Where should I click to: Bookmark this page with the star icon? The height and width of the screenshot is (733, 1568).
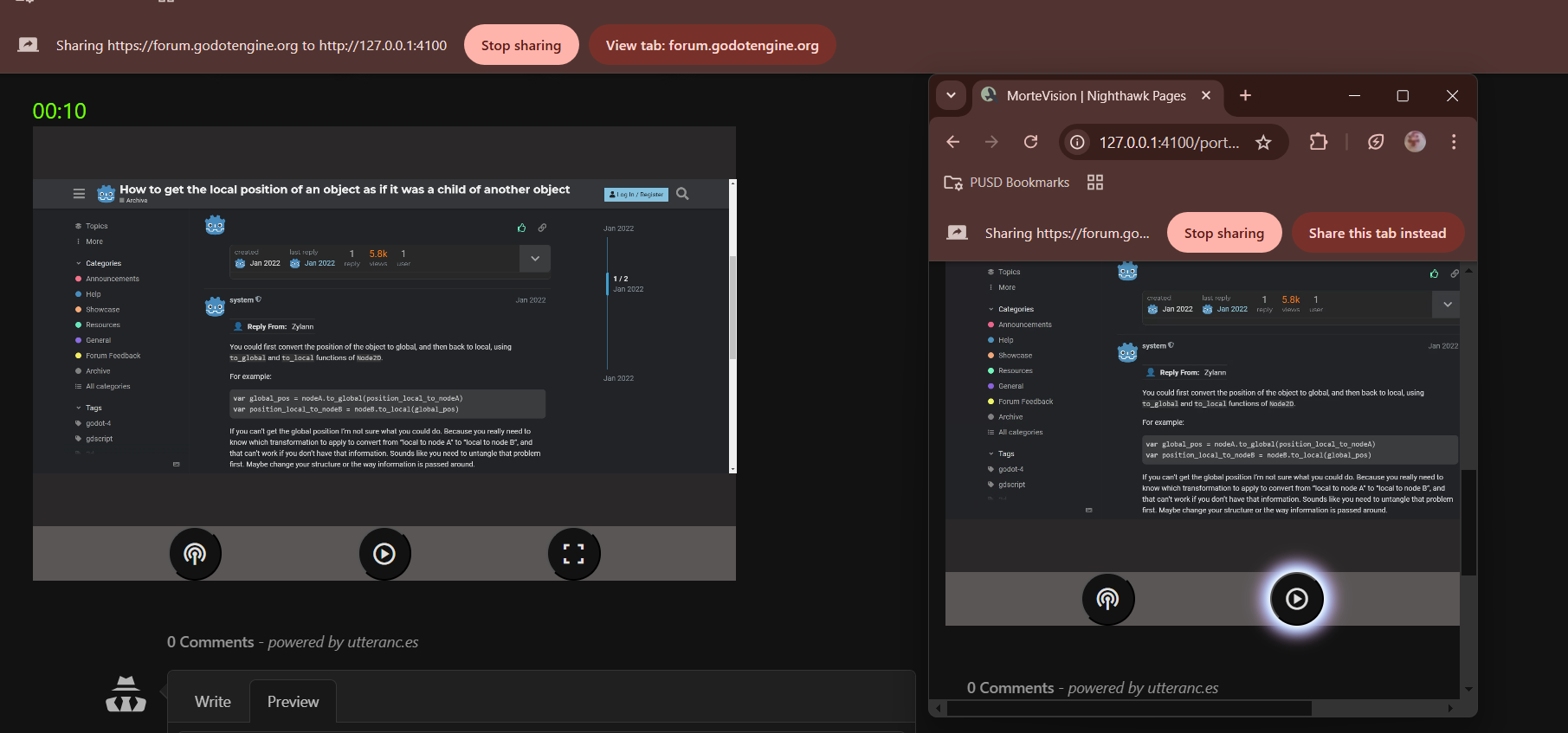coord(1264,142)
